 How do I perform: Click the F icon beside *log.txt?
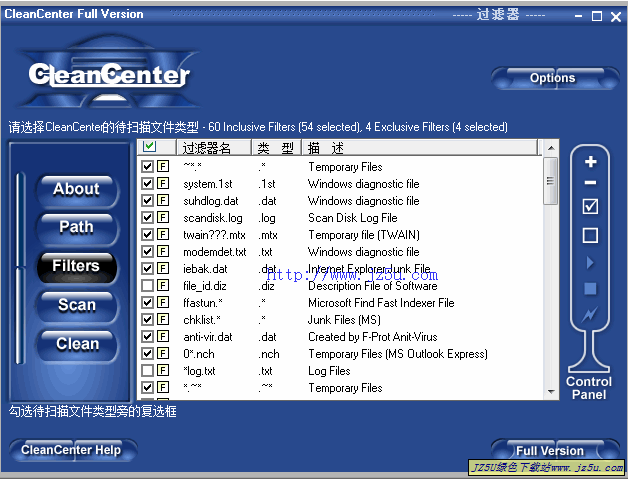click(163, 370)
